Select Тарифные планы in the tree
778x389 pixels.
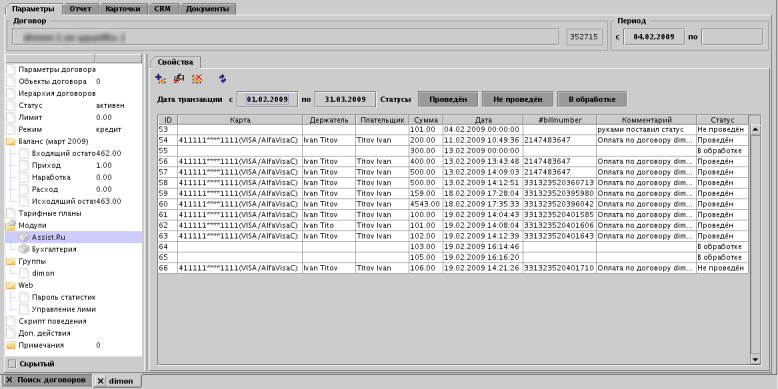click(x=50, y=213)
